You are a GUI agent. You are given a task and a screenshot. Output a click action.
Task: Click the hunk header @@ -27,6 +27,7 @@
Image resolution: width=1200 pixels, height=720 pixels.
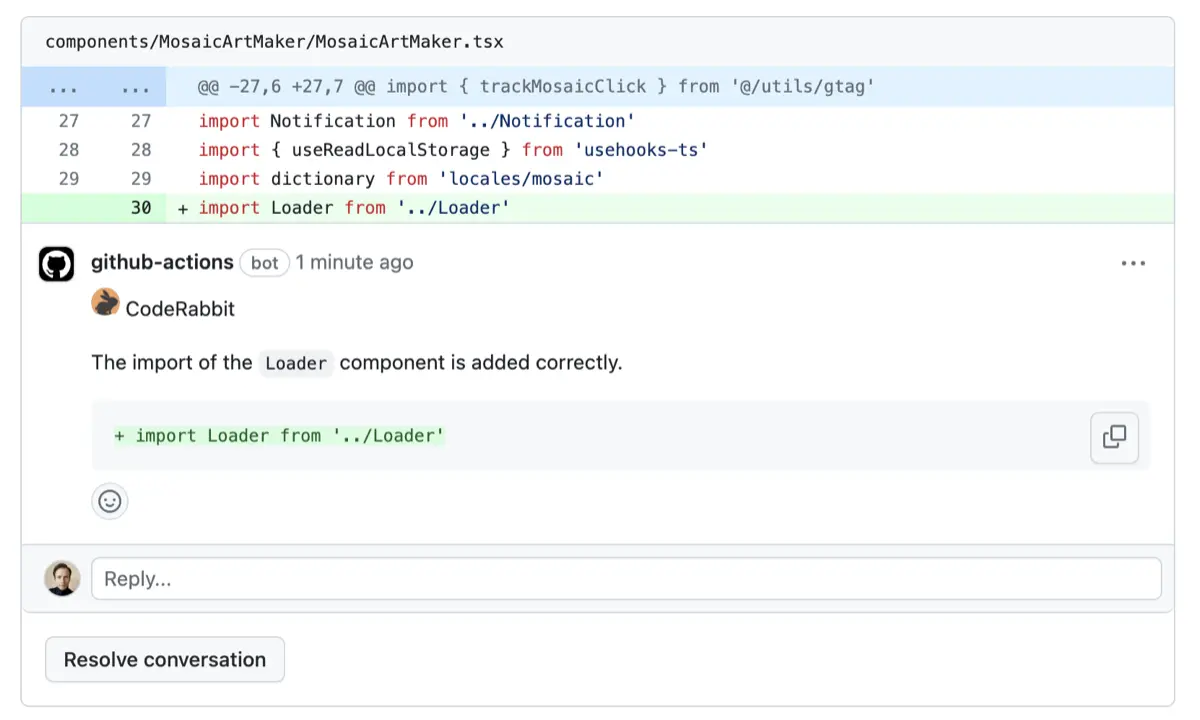535,87
